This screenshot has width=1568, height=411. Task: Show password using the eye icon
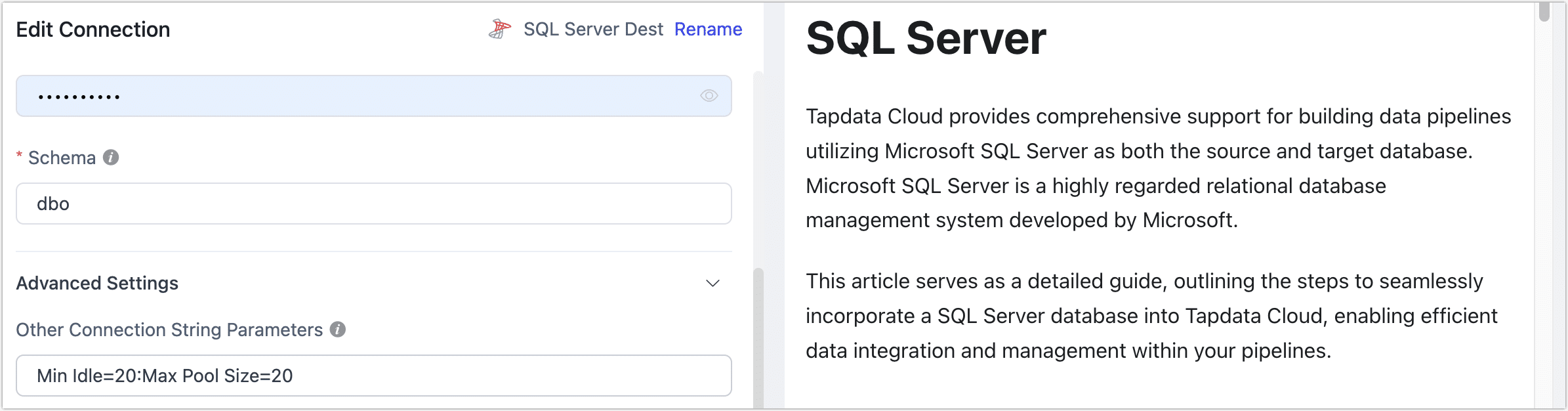[709, 96]
